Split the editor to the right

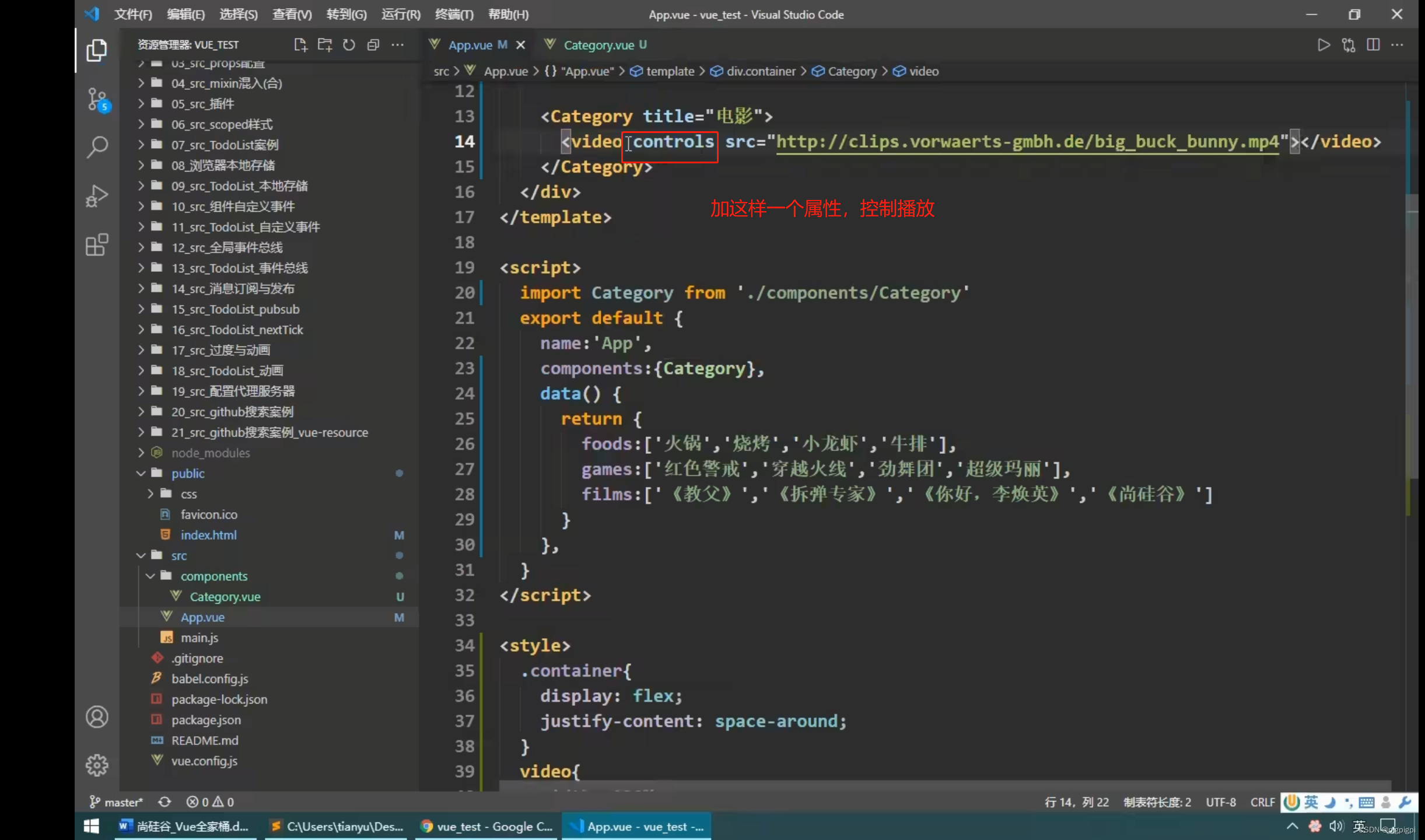[1373, 45]
